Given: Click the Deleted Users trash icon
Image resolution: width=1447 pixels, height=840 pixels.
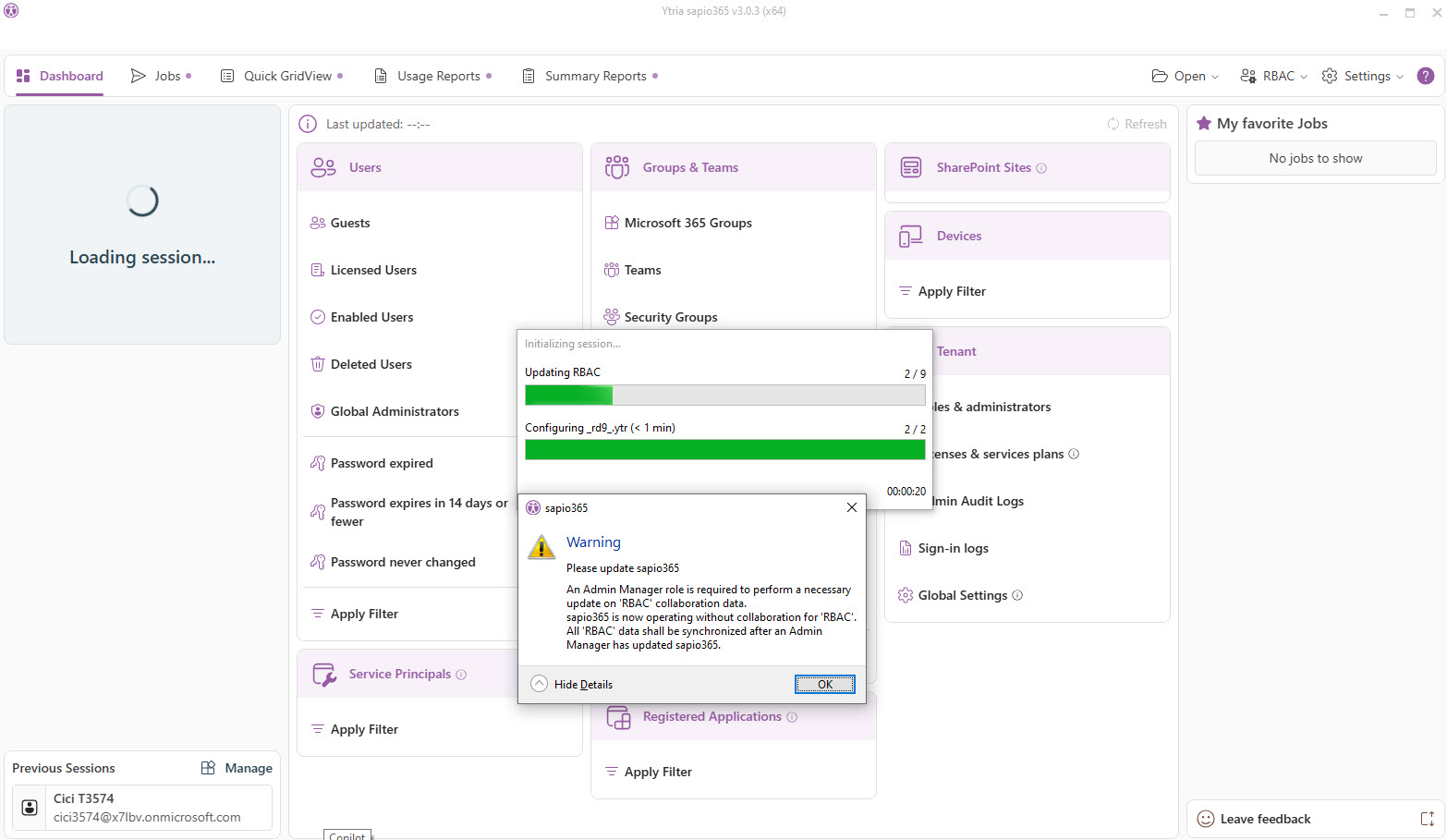Looking at the screenshot, I should (318, 364).
